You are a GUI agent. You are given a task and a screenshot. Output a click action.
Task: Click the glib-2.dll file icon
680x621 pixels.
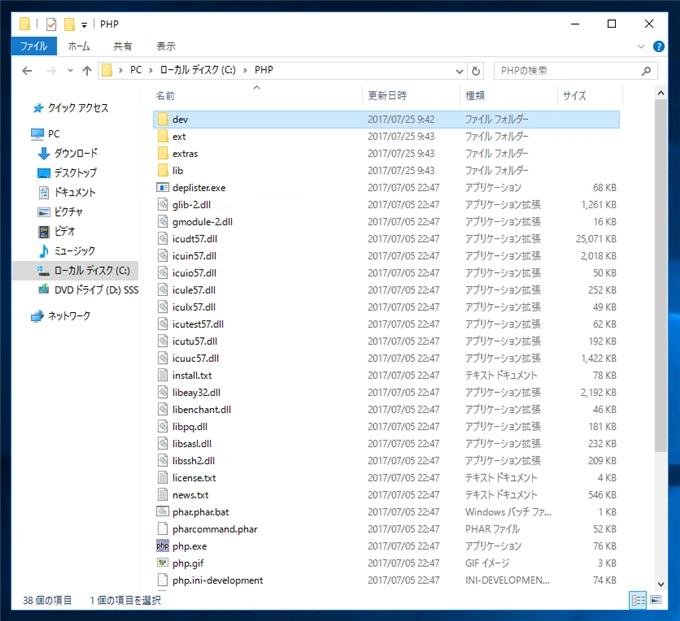(x=163, y=205)
